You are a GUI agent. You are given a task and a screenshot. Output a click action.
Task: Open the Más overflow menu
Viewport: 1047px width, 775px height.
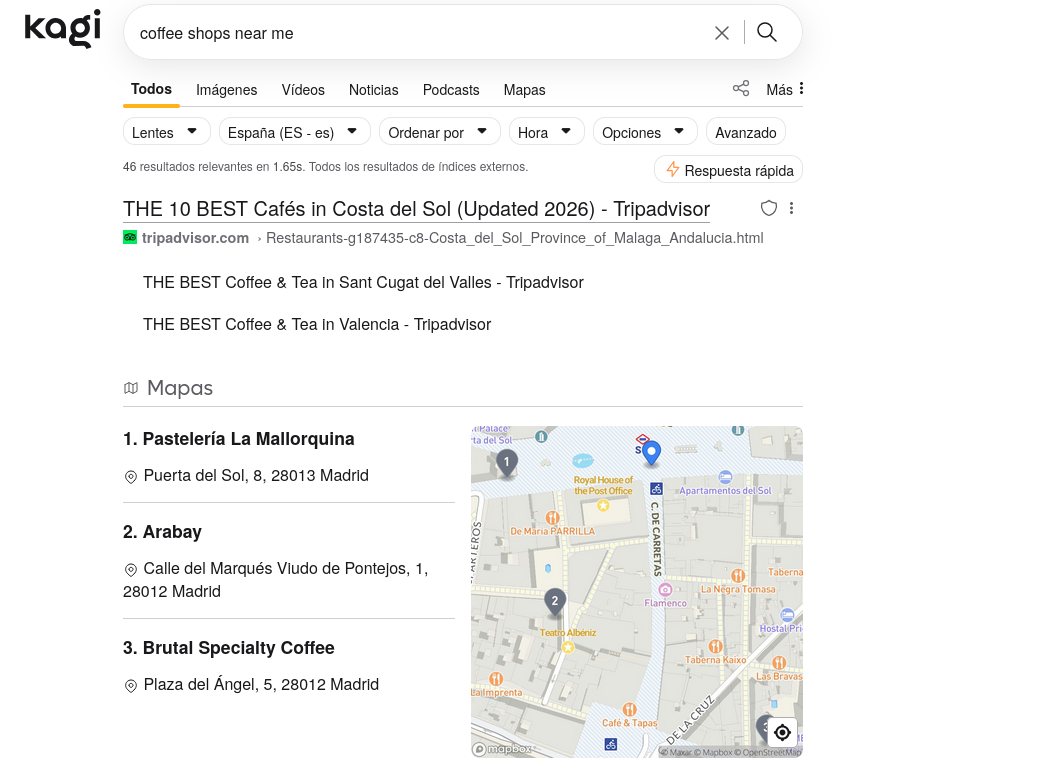(785, 89)
